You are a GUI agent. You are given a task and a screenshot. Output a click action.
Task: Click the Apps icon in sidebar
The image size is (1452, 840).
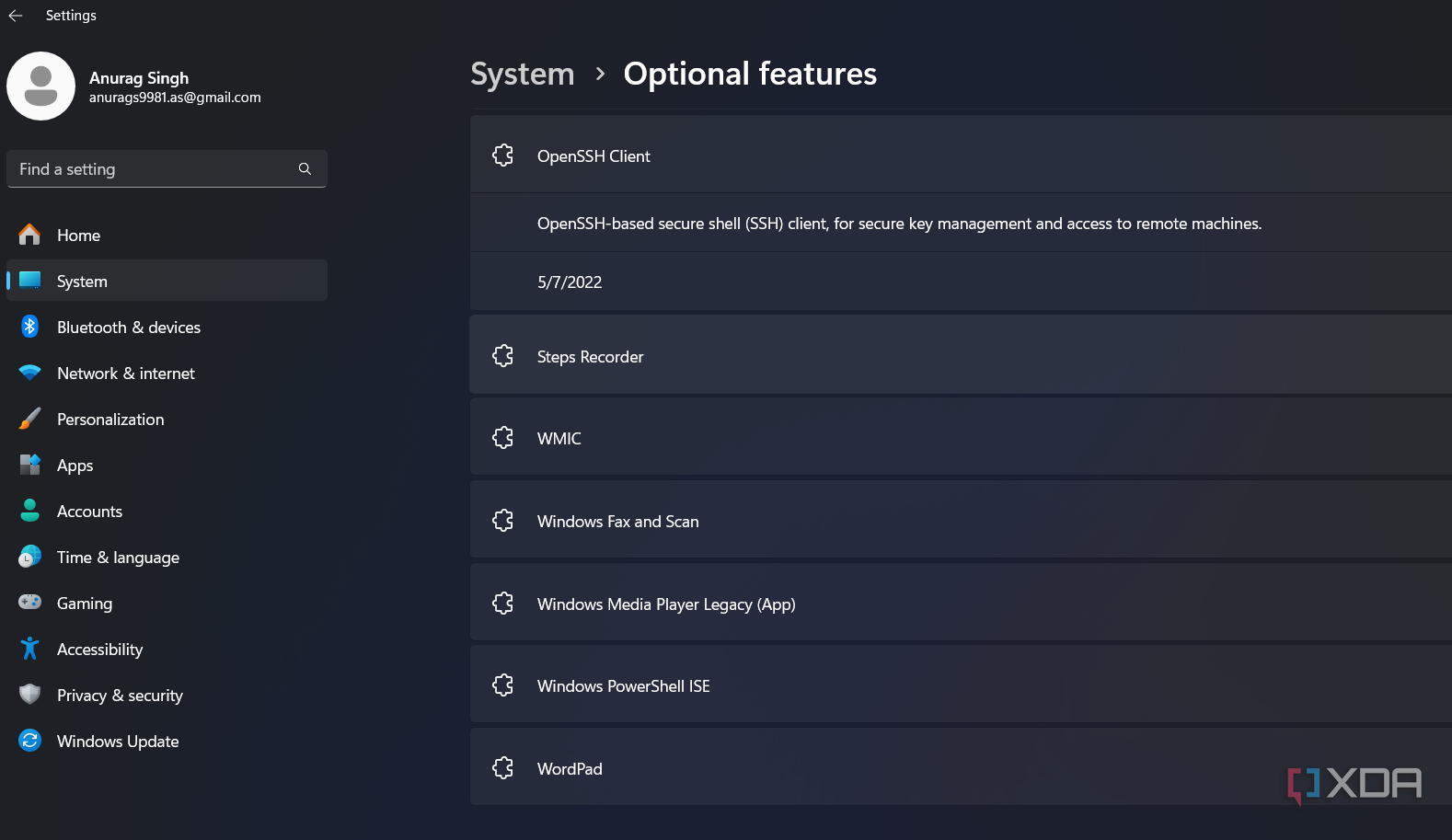click(x=29, y=465)
